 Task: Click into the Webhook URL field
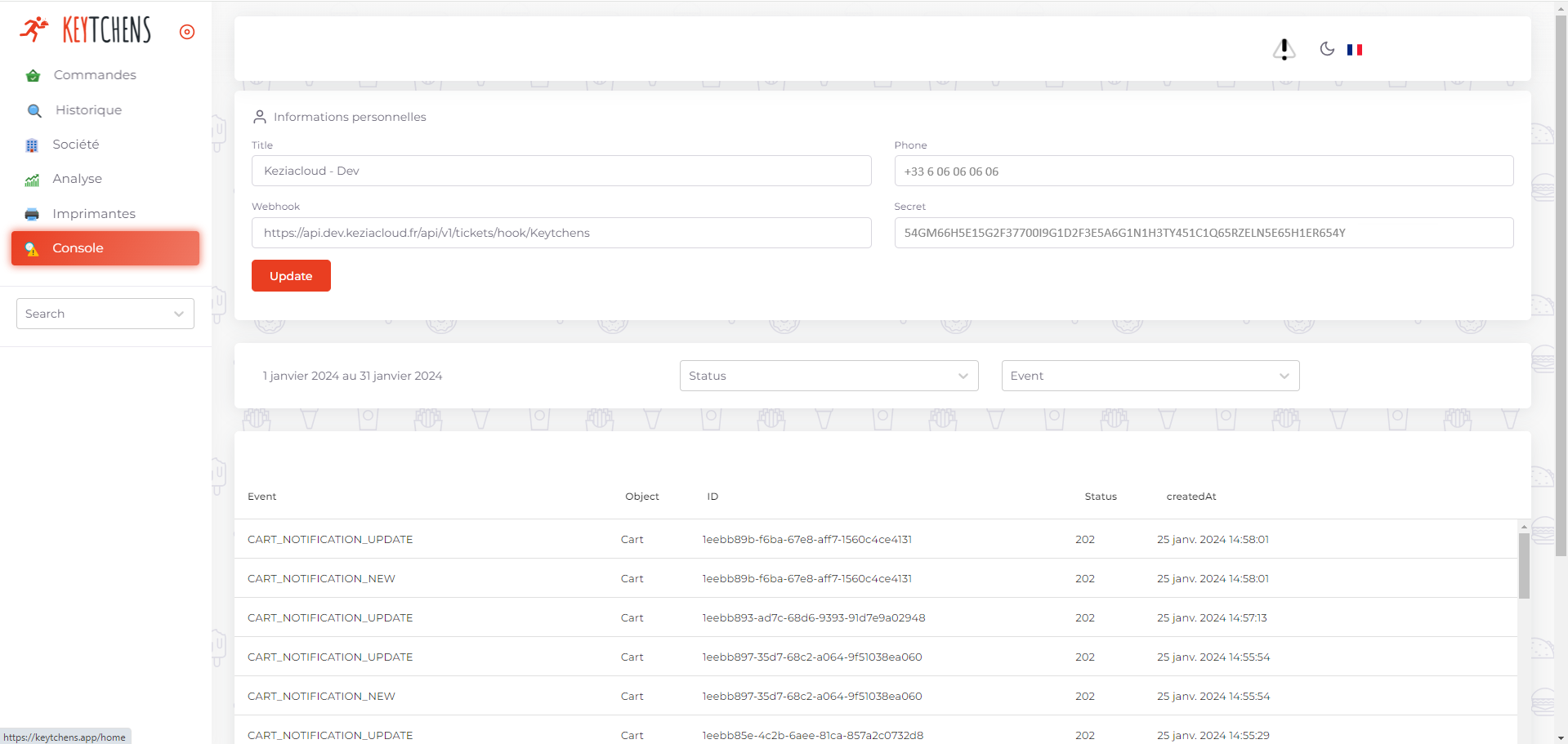tap(561, 233)
